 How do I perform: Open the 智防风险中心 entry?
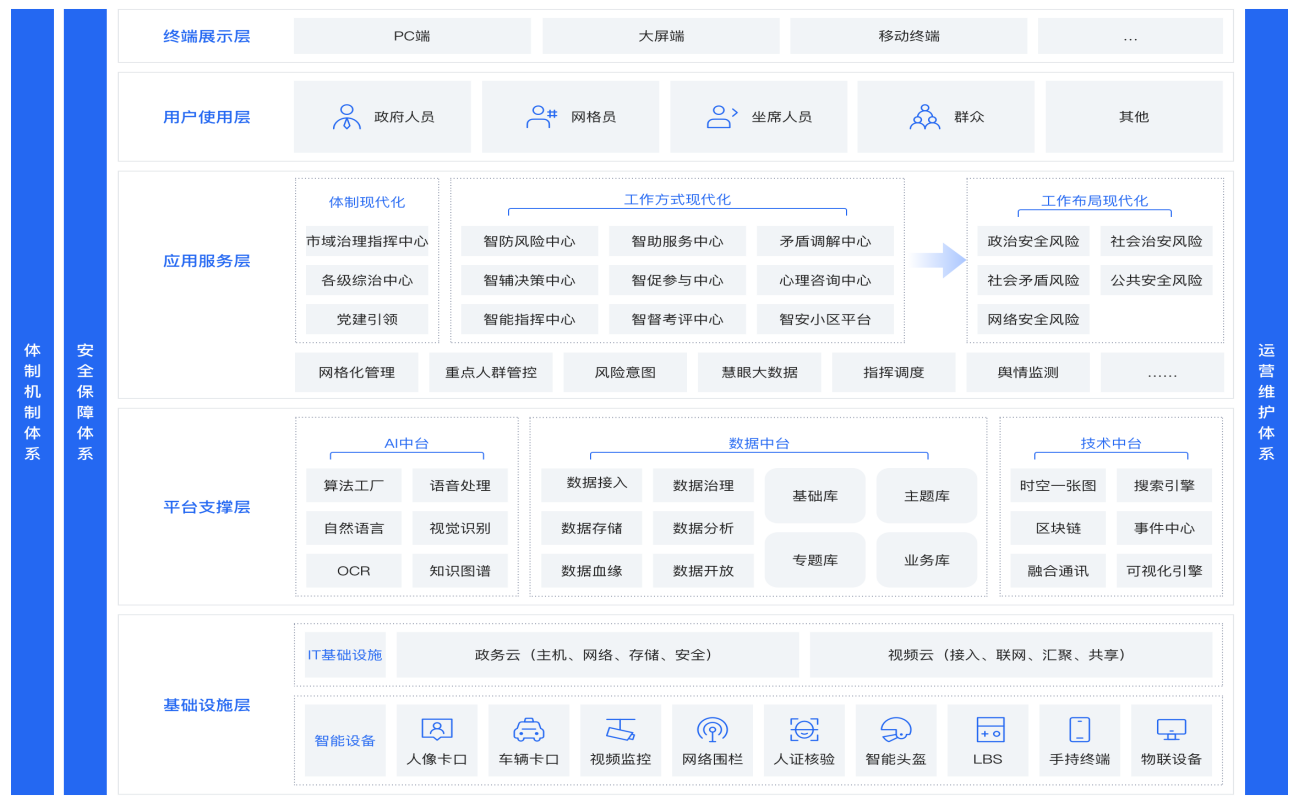[x=529, y=241]
